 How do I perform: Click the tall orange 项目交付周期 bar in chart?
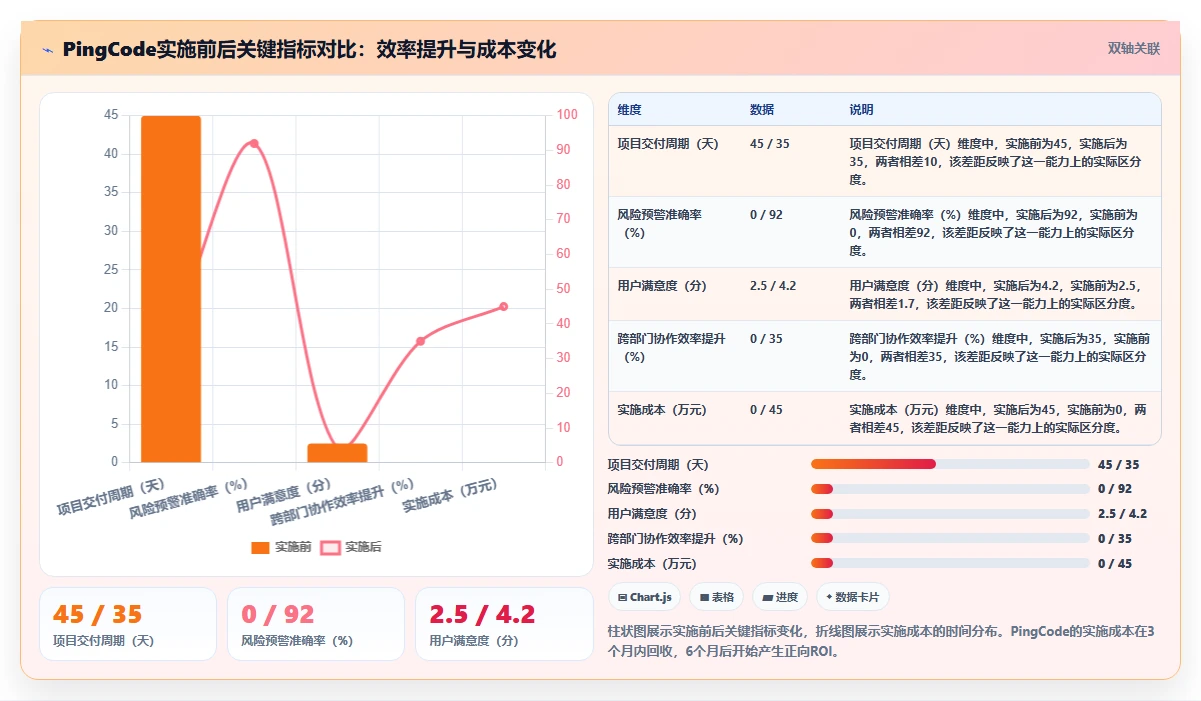click(171, 289)
